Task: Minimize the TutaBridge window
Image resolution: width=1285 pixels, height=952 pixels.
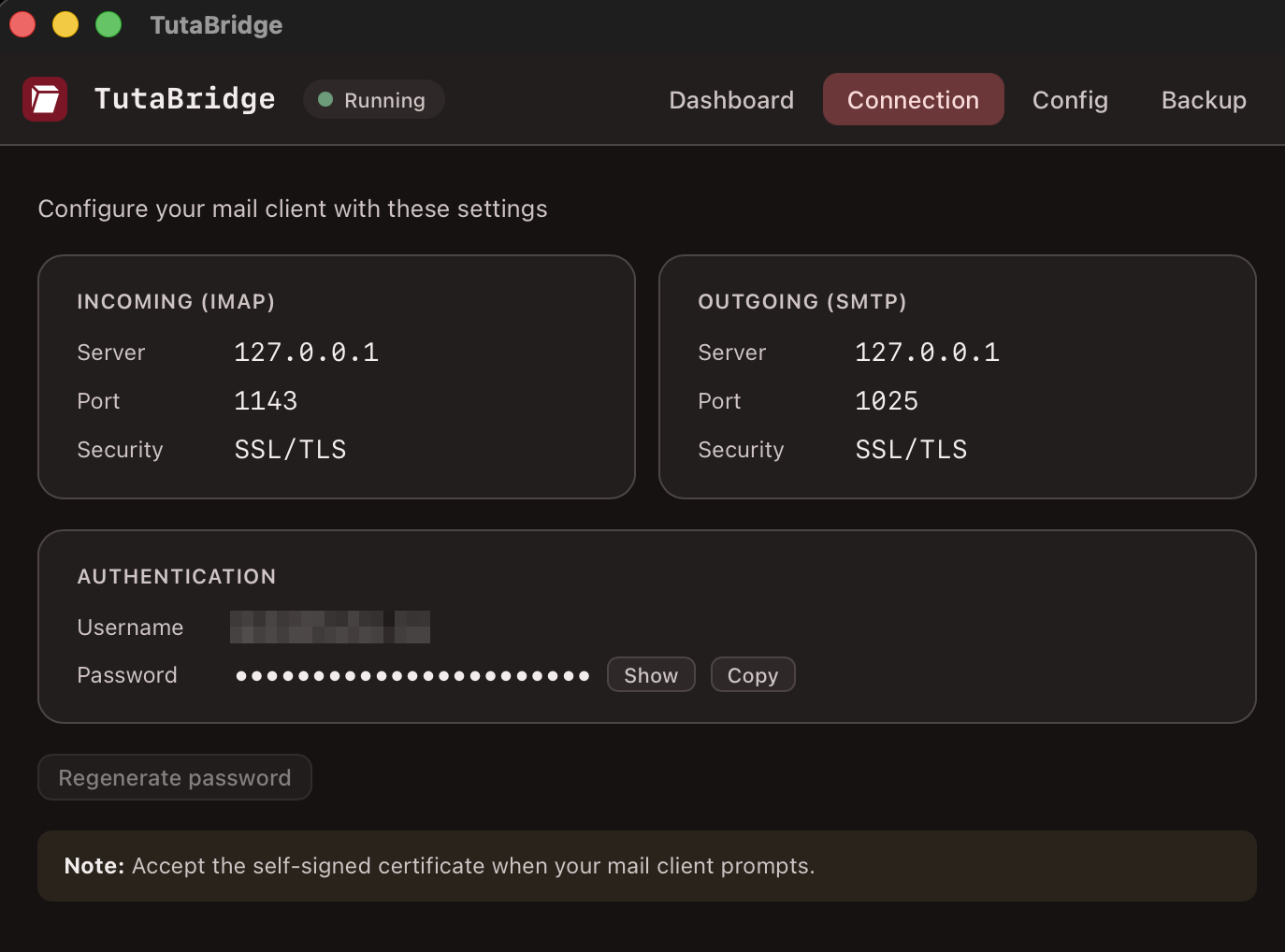Action: [65, 24]
